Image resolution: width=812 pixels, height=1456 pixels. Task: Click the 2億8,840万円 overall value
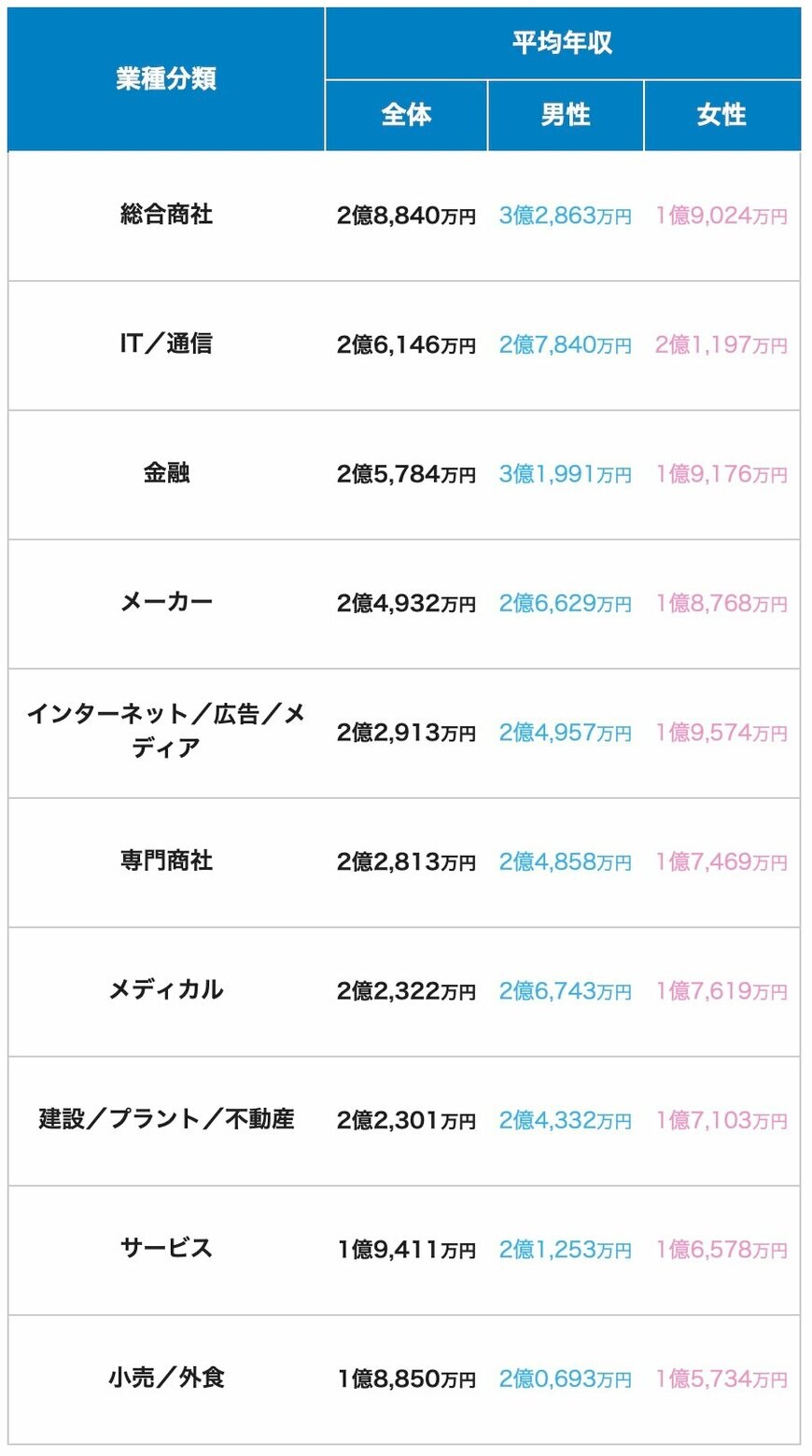(x=406, y=217)
